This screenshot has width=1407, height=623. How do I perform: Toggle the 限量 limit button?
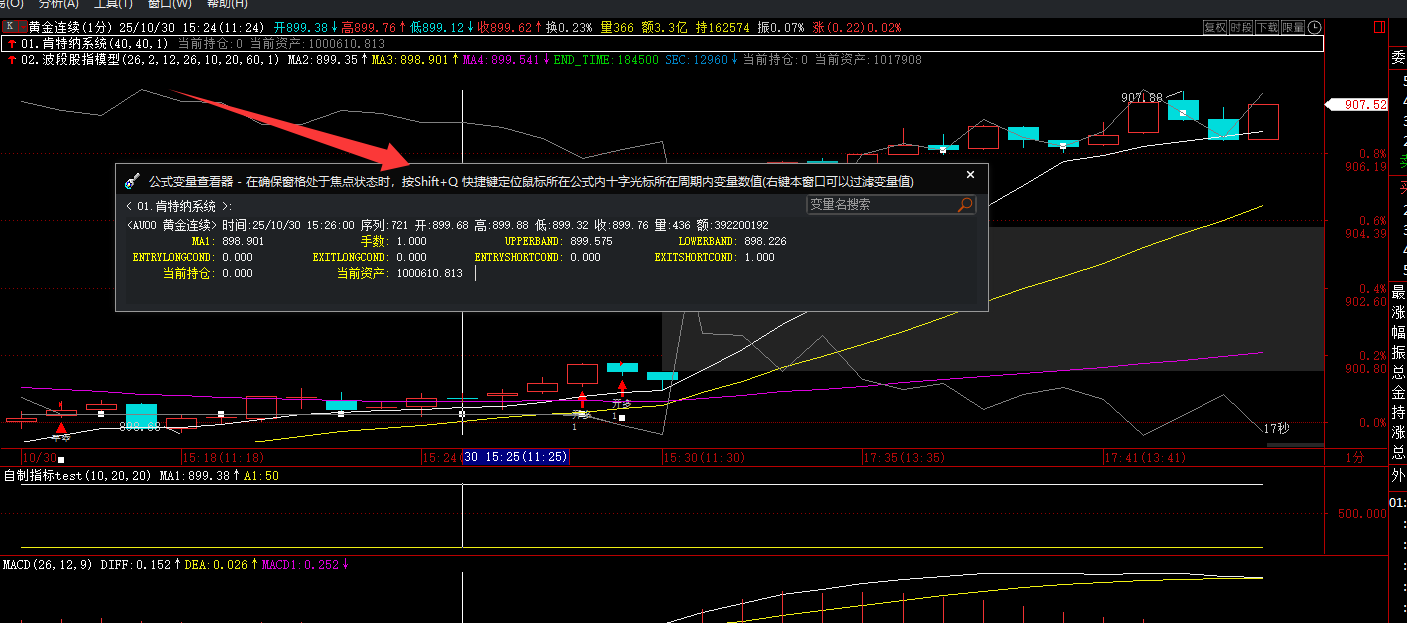click(1293, 27)
